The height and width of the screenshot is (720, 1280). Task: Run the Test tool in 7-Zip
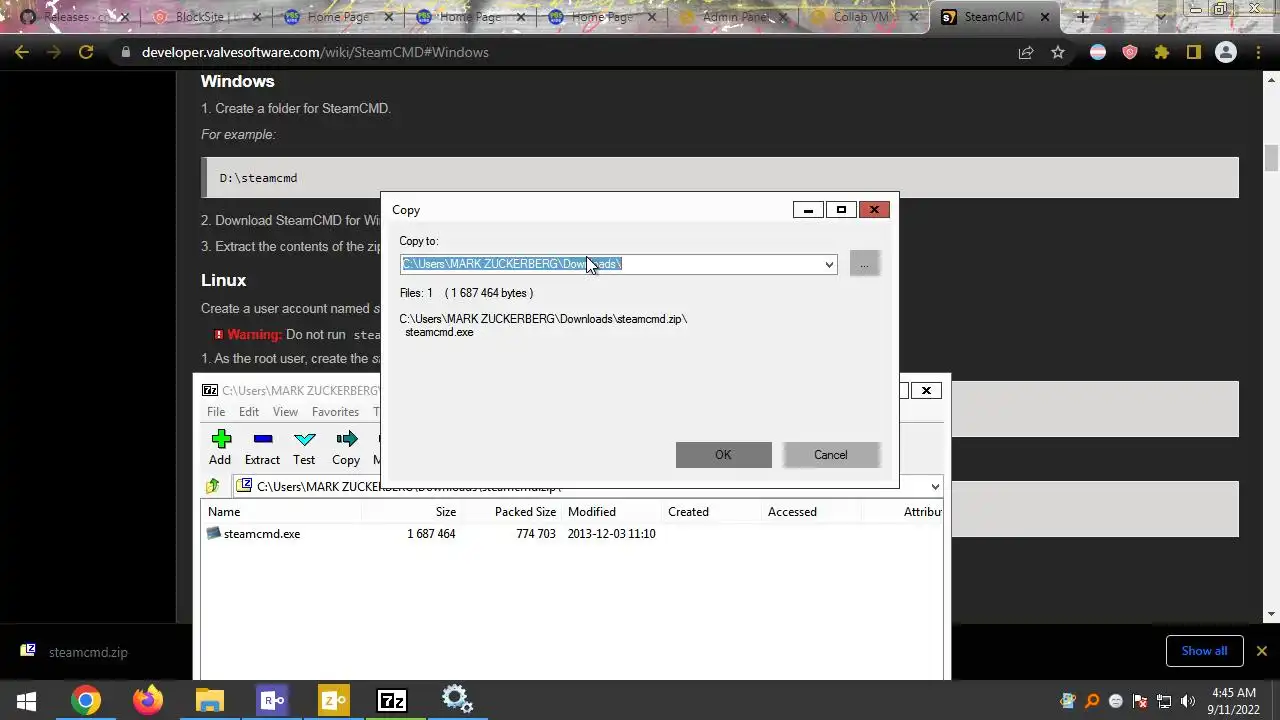pyautogui.click(x=304, y=447)
